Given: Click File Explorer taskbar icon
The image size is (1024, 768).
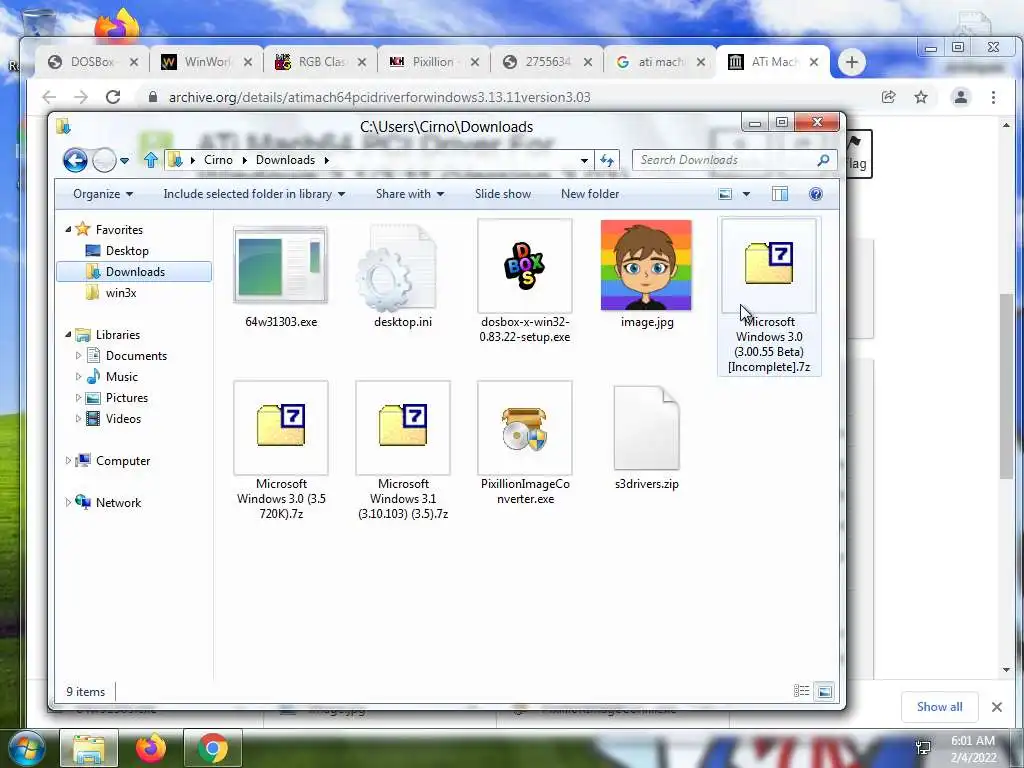Looking at the screenshot, I should [89, 748].
